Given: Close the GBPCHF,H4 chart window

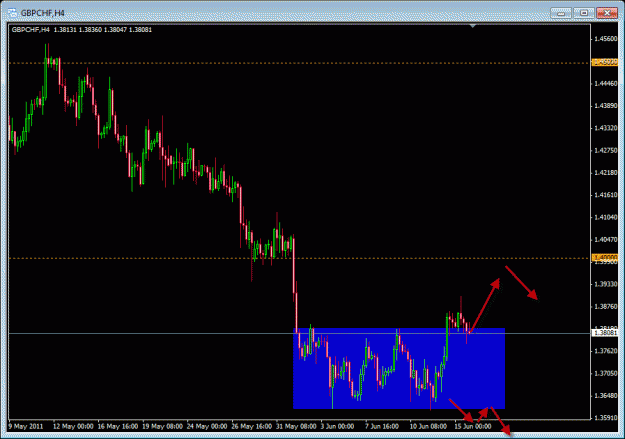Looking at the screenshot, I should click(x=607, y=13).
